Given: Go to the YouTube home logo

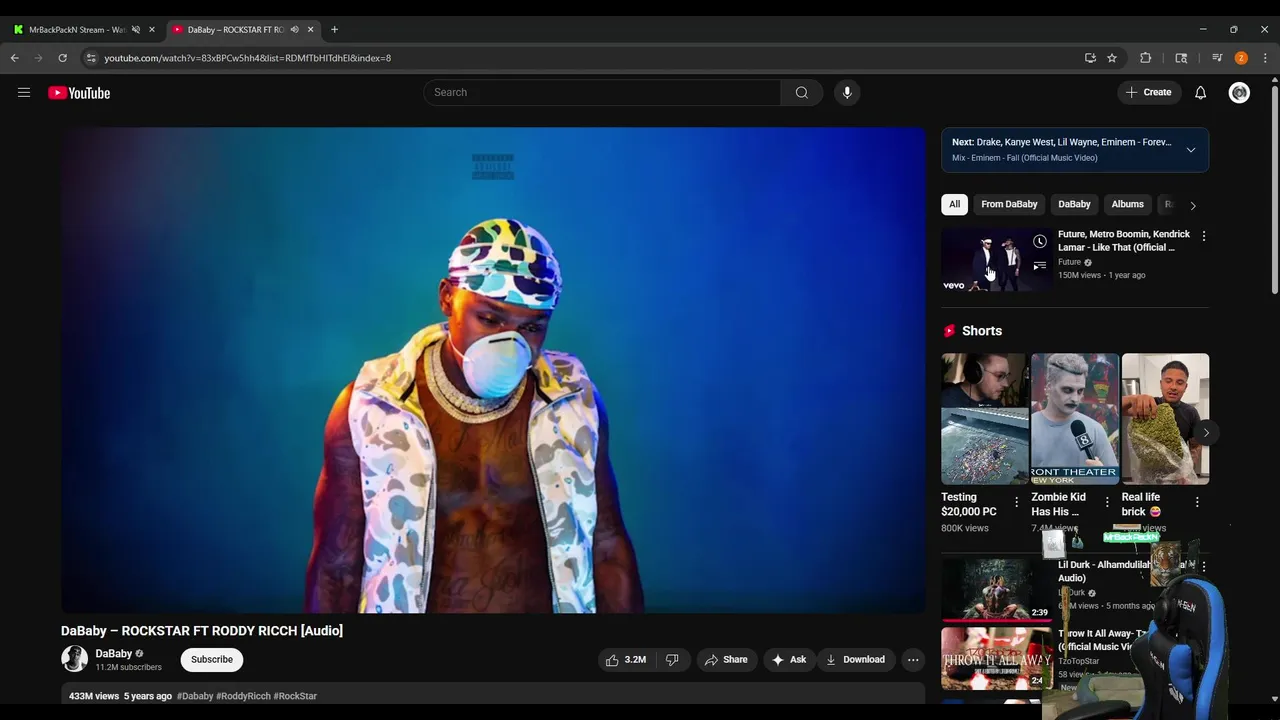Looking at the screenshot, I should click(x=79, y=93).
